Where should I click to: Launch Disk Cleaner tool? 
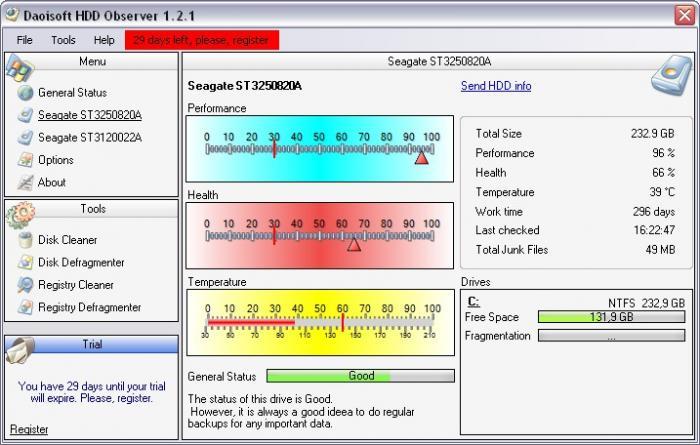coord(67,240)
